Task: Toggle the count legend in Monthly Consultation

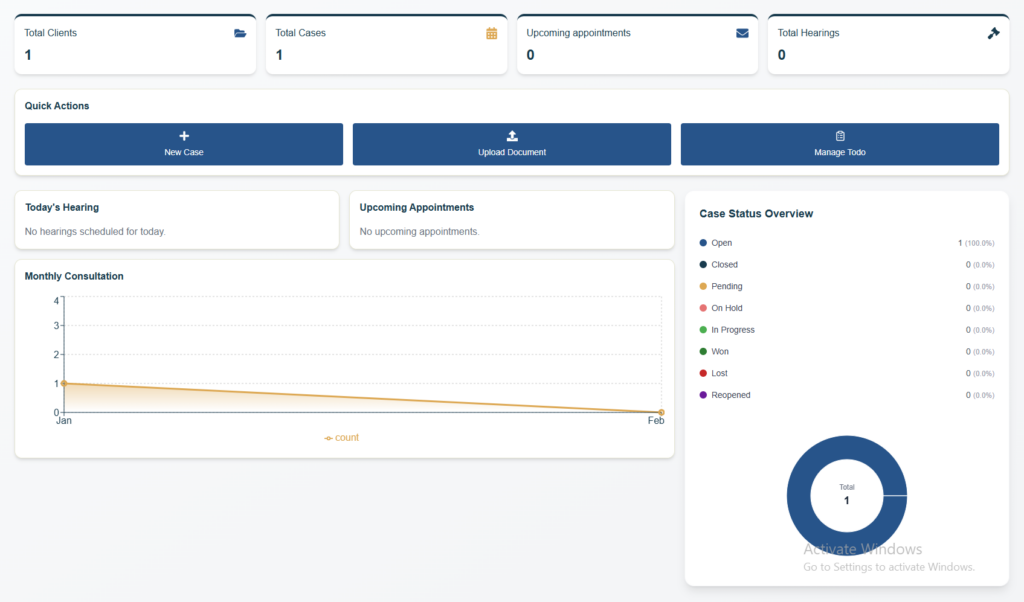Action: 342,437
